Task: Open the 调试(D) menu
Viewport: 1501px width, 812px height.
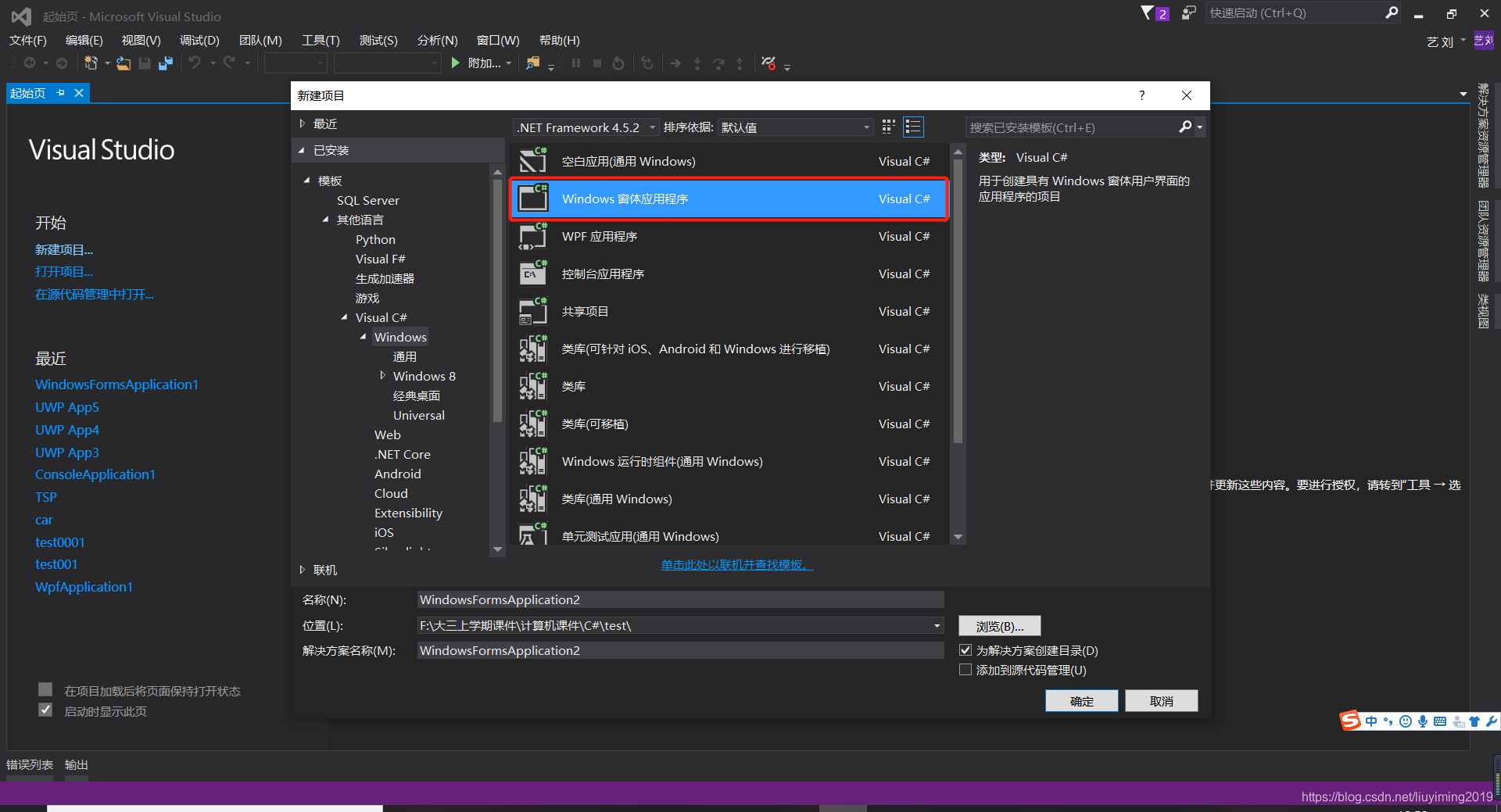Action: [199, 40]
